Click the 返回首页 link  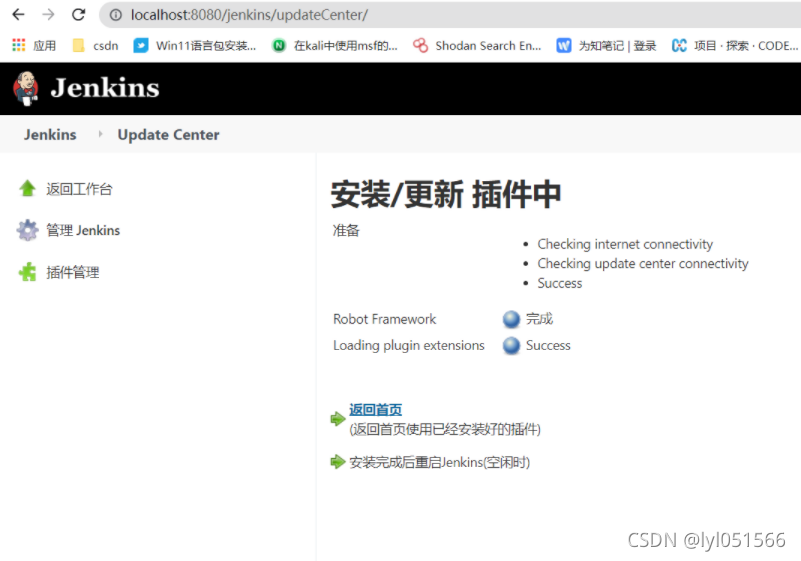(x=375, y=409)
